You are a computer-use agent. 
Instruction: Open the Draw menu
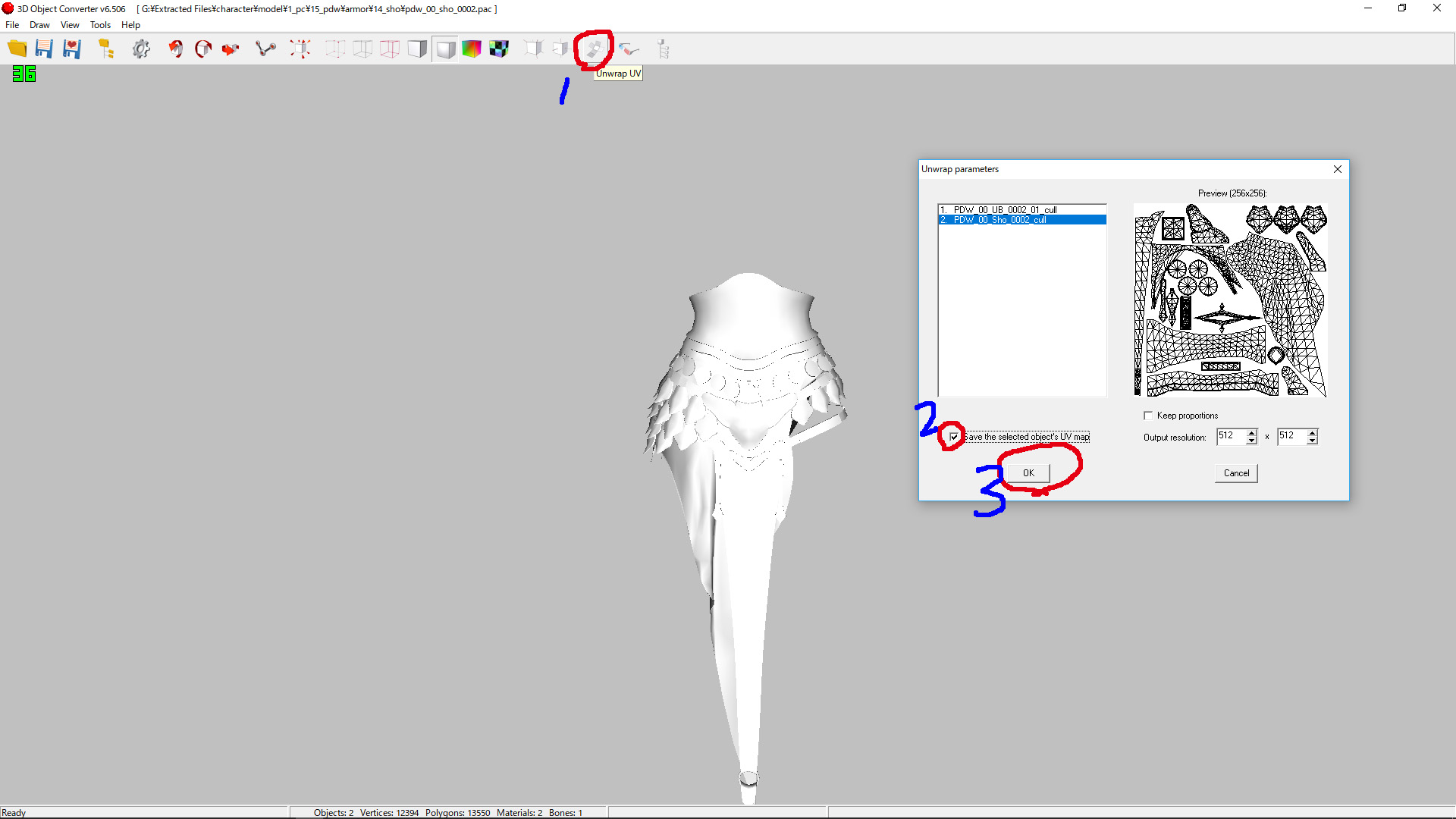[39, 25]
